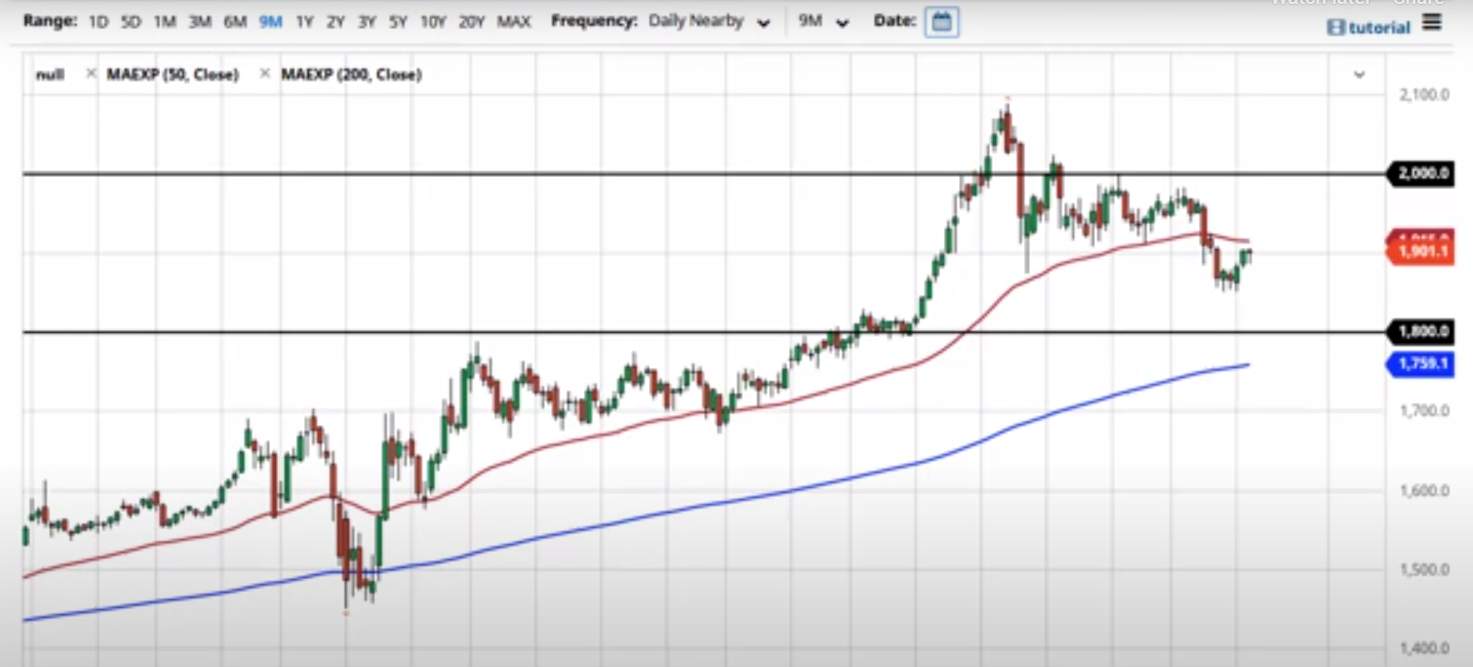Remove the MAEXP (50, Close) indicator
This screenshot has width=1473, height=667.
click(x=265, y=74)
